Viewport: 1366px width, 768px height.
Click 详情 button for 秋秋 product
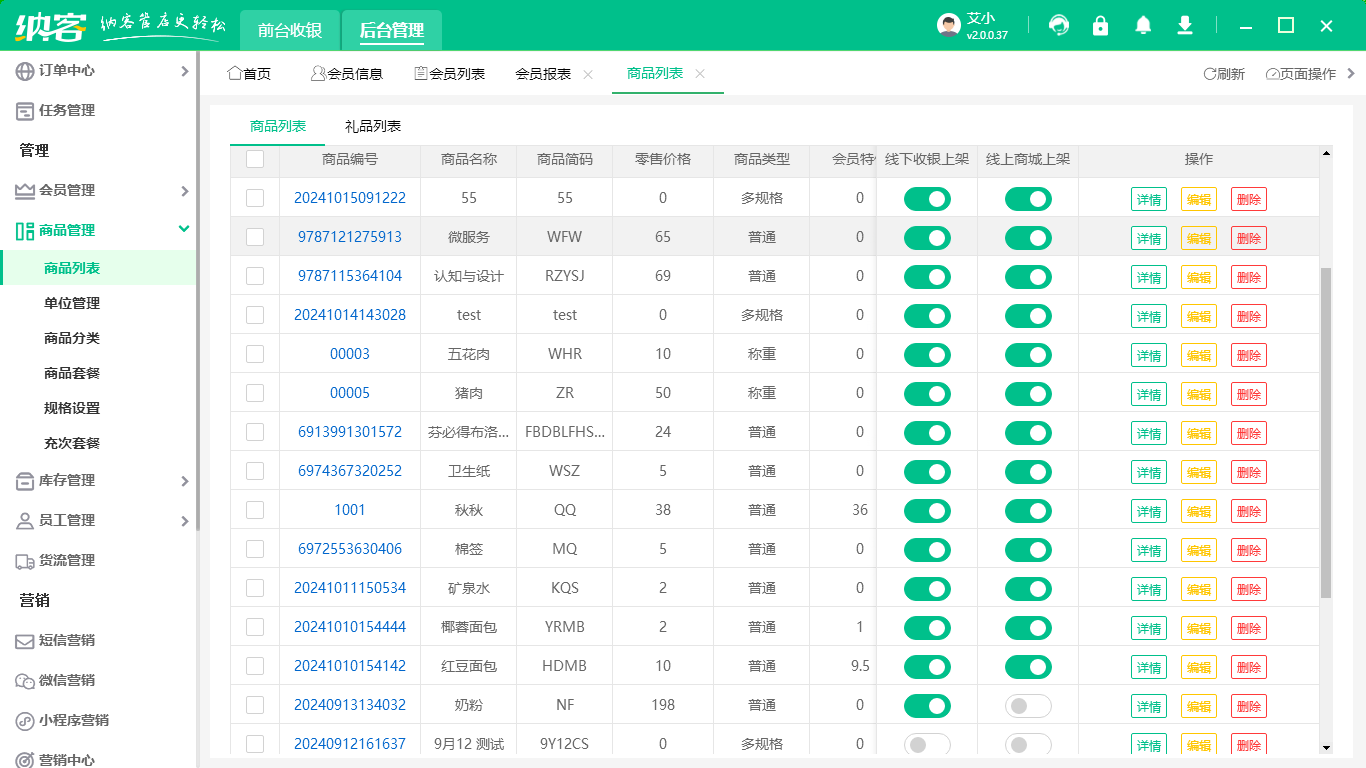[x=1149, y=510]
